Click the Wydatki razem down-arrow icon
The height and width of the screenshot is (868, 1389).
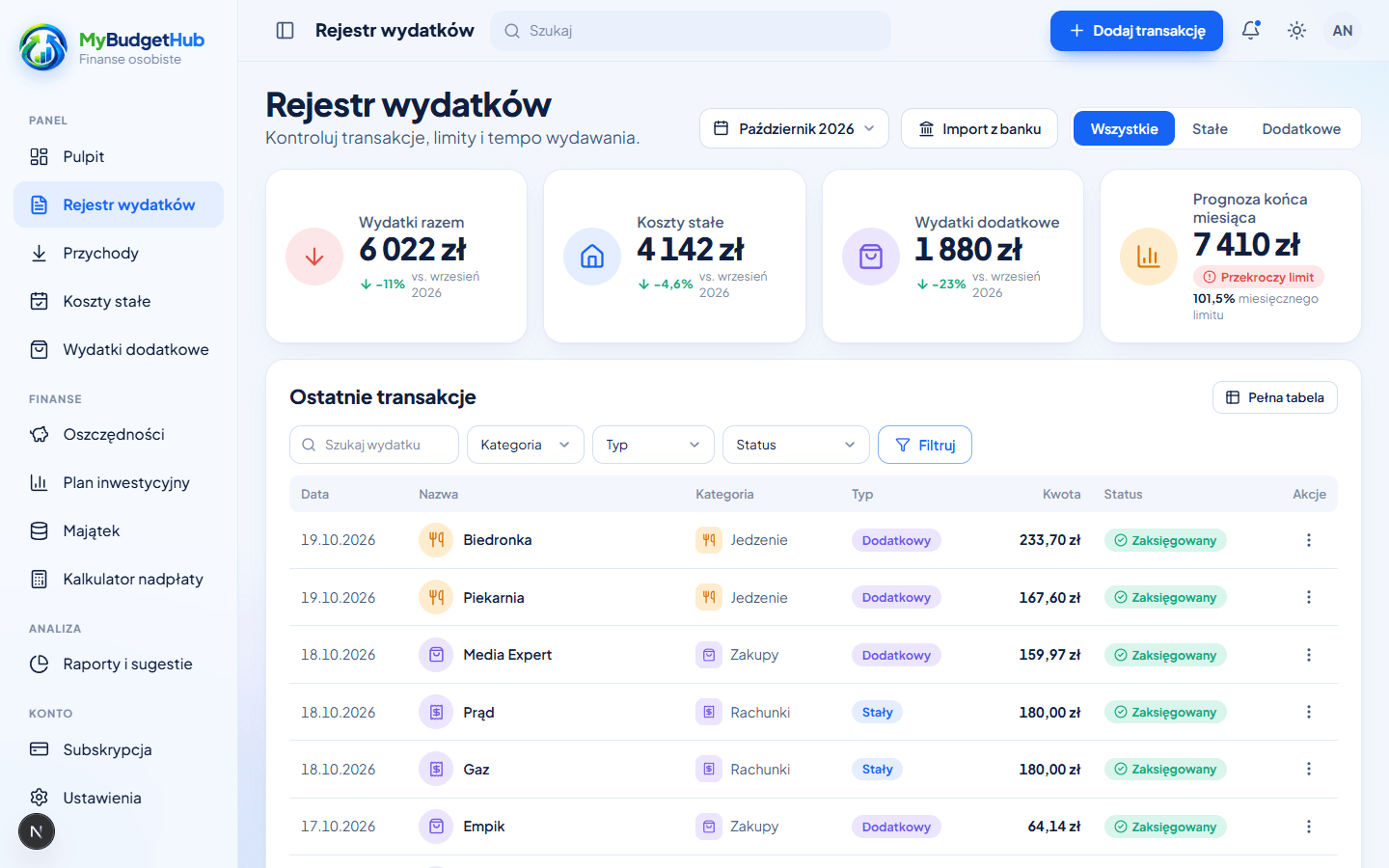tap(314, 257)
